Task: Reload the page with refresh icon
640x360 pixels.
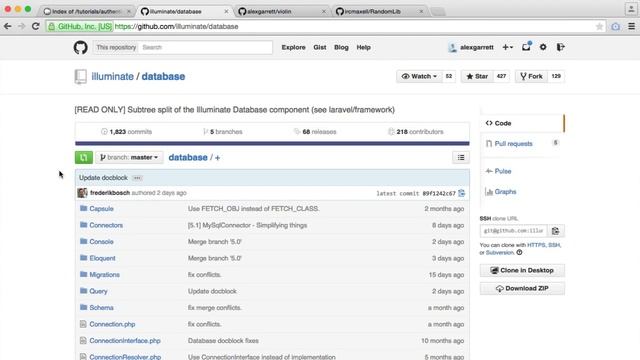Action: pyautogui.click(x=36, y=27)
